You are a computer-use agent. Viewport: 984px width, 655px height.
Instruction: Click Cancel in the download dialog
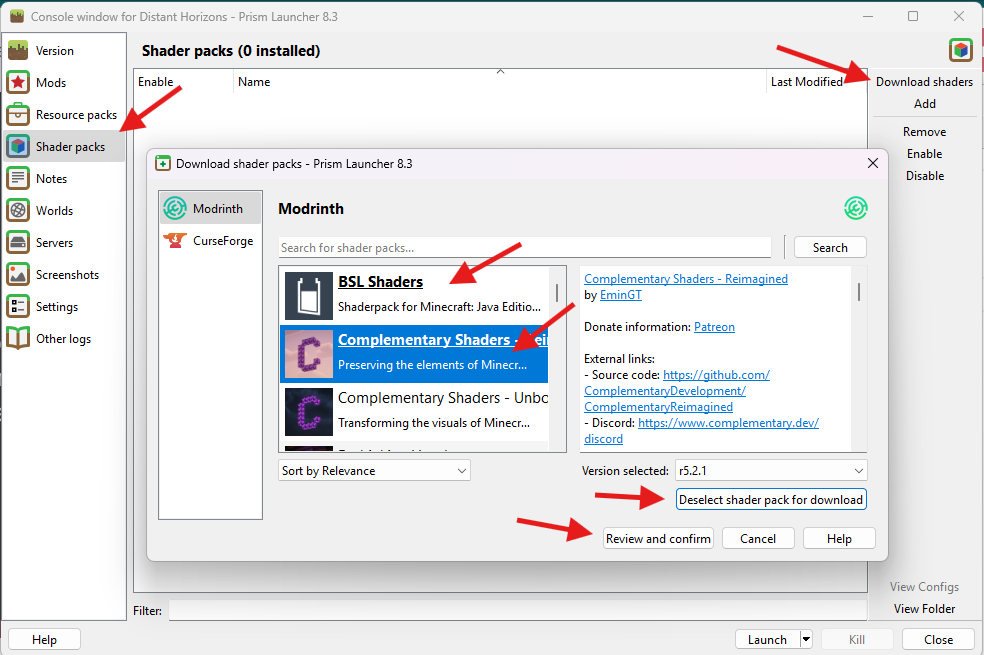tap(757, 538)
